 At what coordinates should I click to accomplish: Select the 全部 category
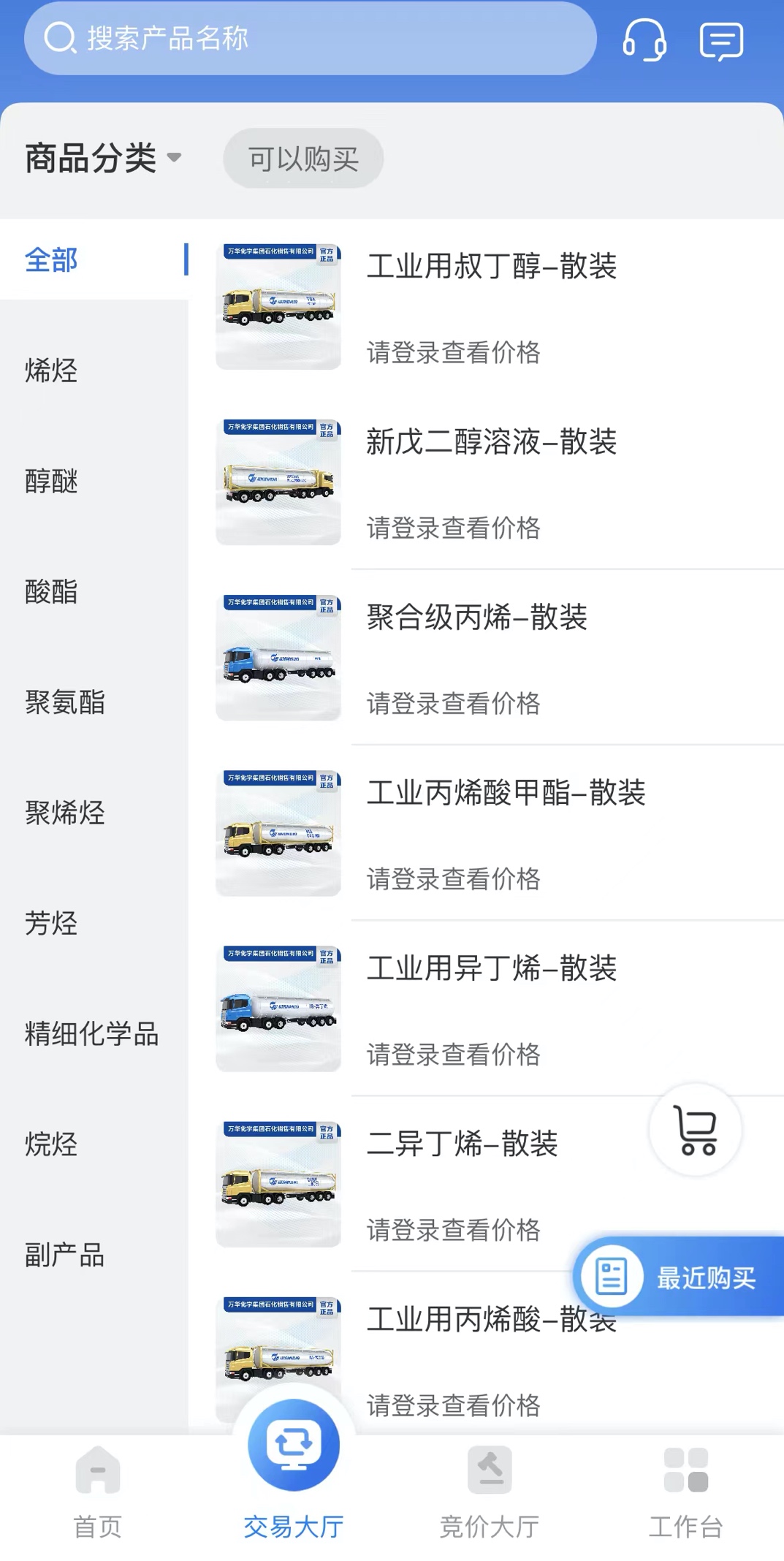[51, 260]
